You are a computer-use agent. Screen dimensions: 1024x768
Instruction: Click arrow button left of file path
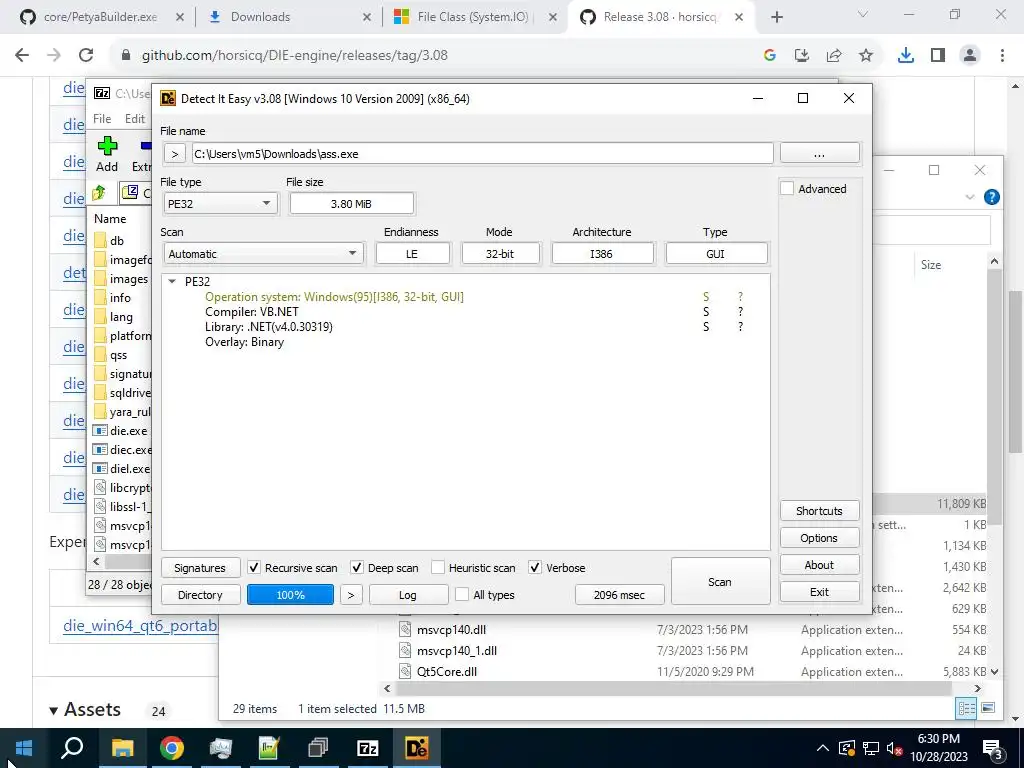(x=174, y=154)
